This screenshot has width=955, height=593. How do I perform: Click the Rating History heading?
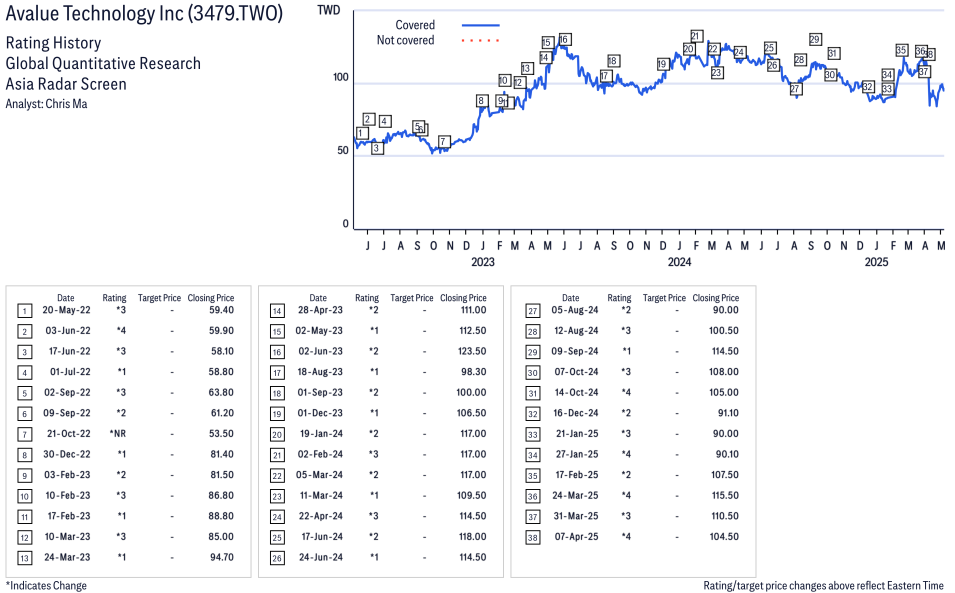(54, 43)
